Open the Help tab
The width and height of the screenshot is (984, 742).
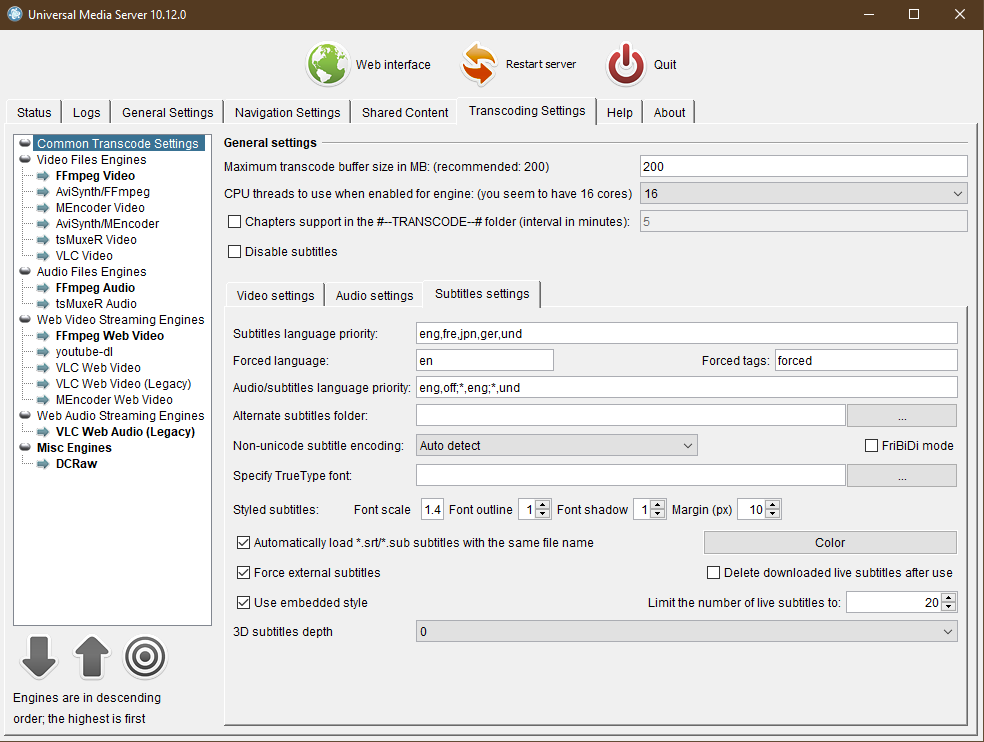(x=619, y=112)
